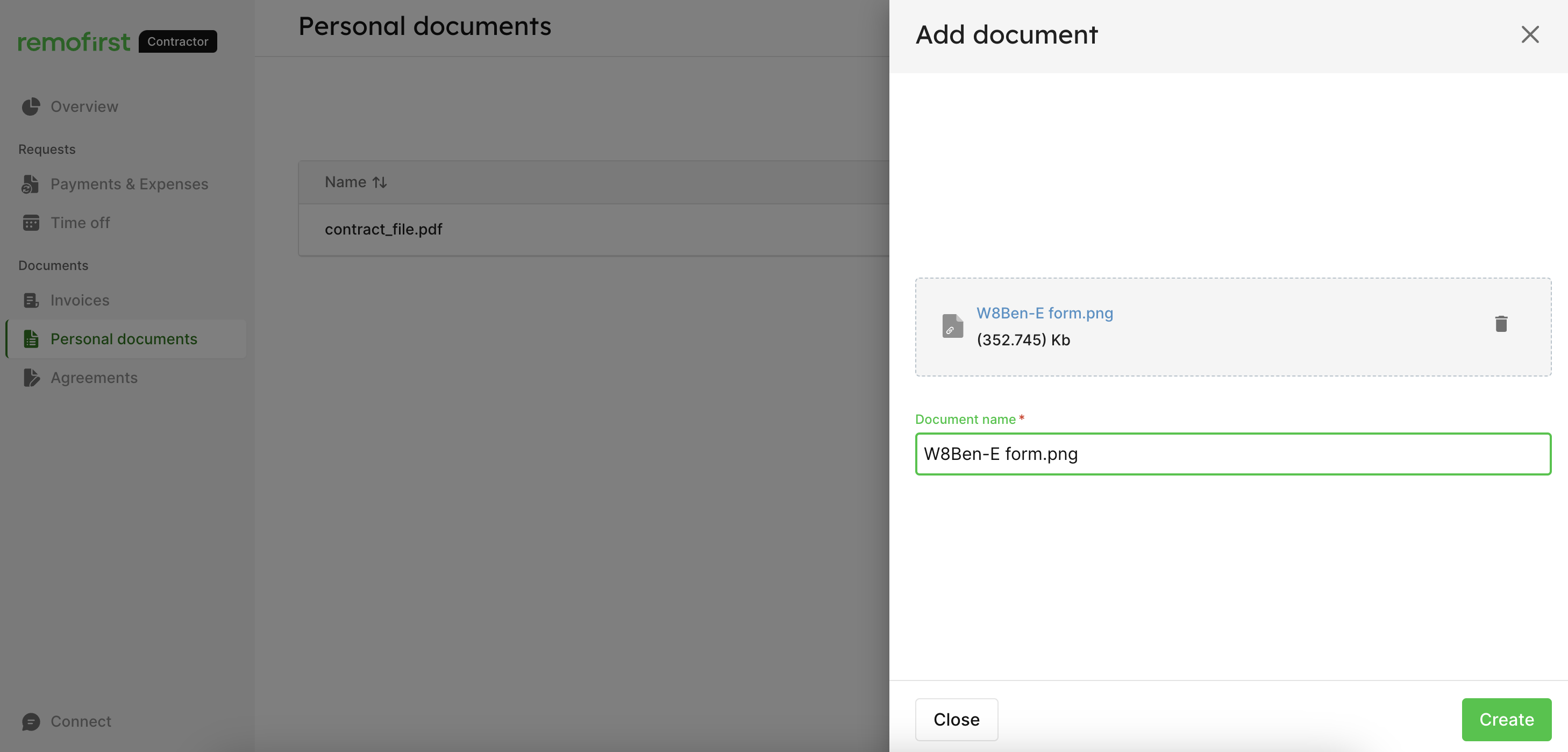Click the attached file paperclip icon
Image resolution: width=1568 pixels, height=752 pixels.
coord(952,326)
